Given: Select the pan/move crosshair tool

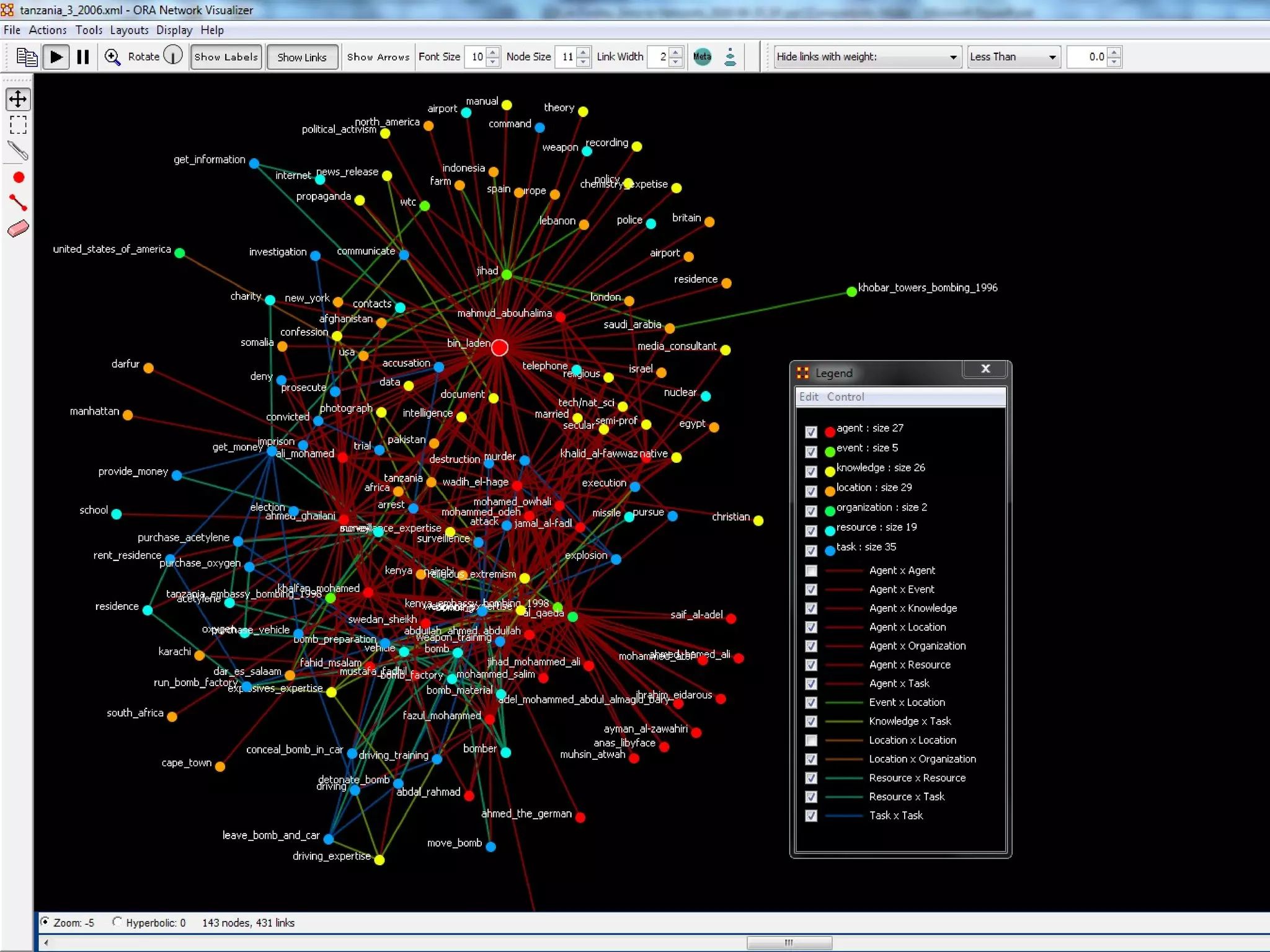Looking at the screenshot, I should (18, 99).
